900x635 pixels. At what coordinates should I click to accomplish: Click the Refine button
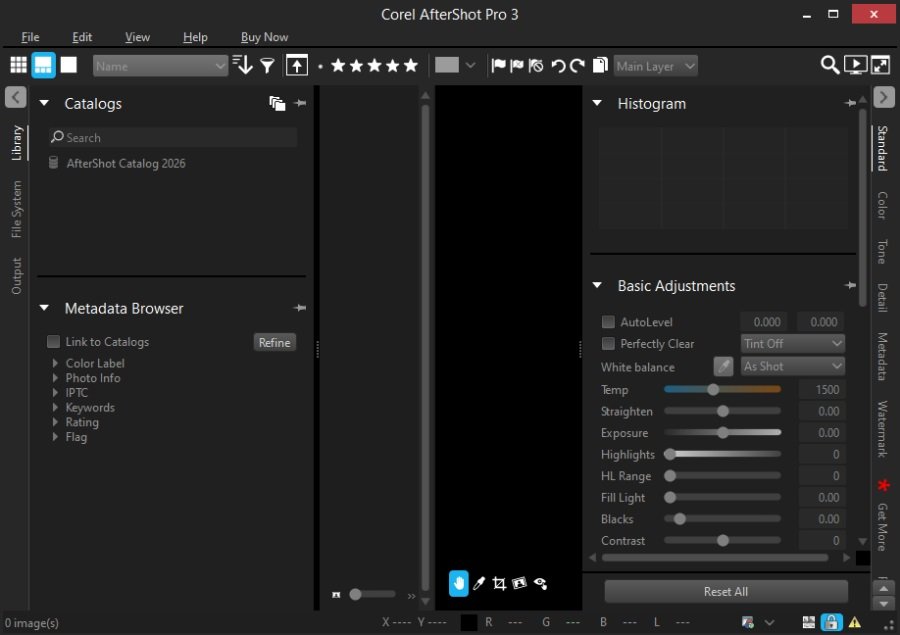pyautogui.click(x=274, y=342)
